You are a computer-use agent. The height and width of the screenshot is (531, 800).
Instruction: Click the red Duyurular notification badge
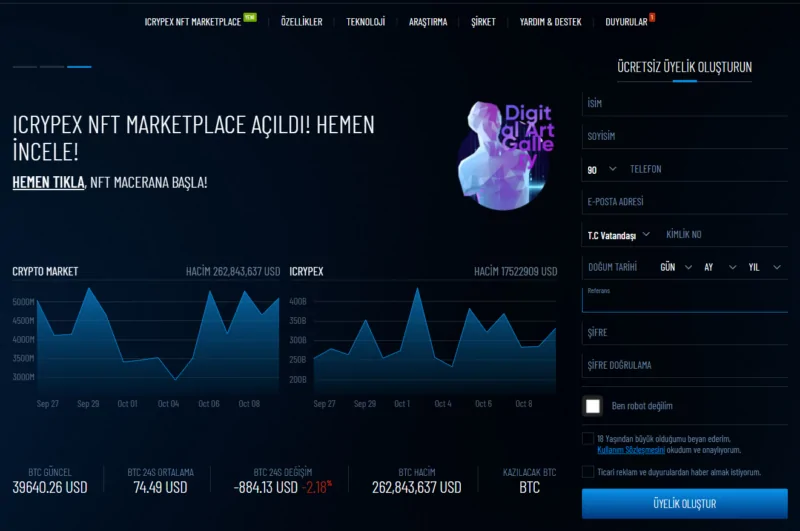[x=652, y=17]
